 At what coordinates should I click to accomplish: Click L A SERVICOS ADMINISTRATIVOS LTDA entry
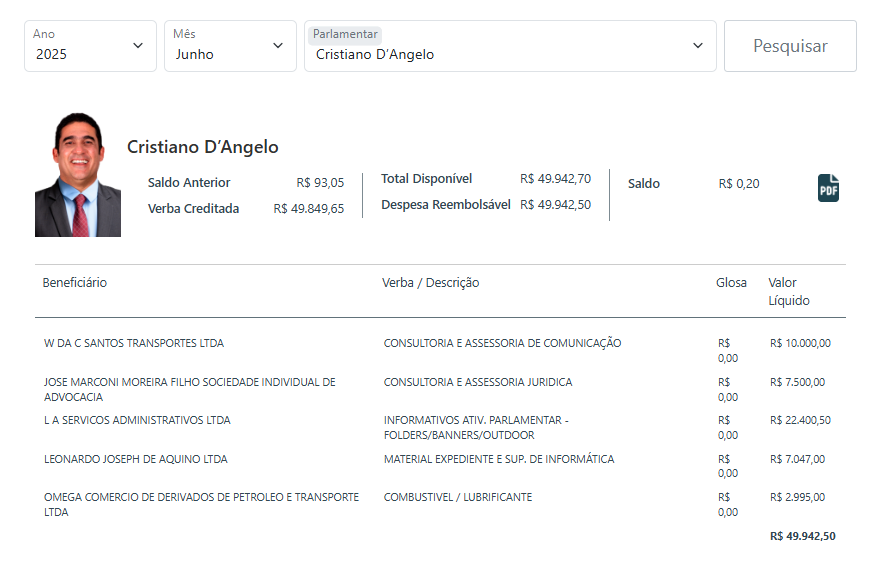(137, 420)
